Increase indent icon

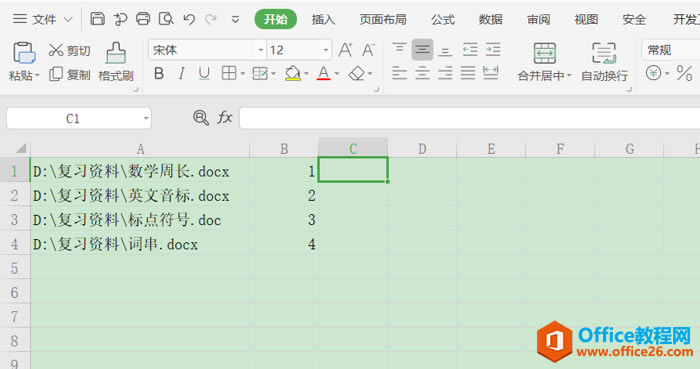(x=493, y=49)
